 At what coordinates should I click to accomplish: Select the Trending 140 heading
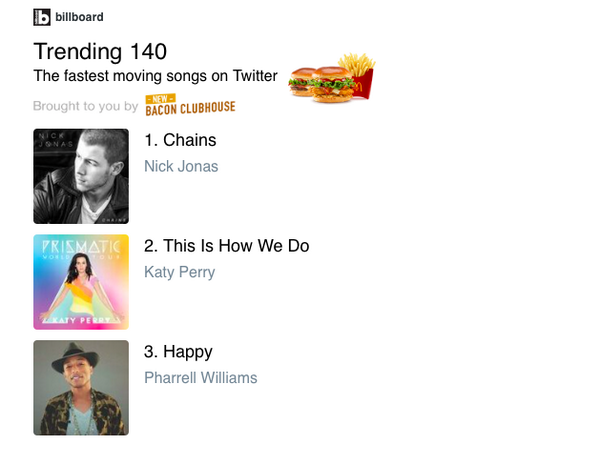pyautogui.click(x=99, y=51)
